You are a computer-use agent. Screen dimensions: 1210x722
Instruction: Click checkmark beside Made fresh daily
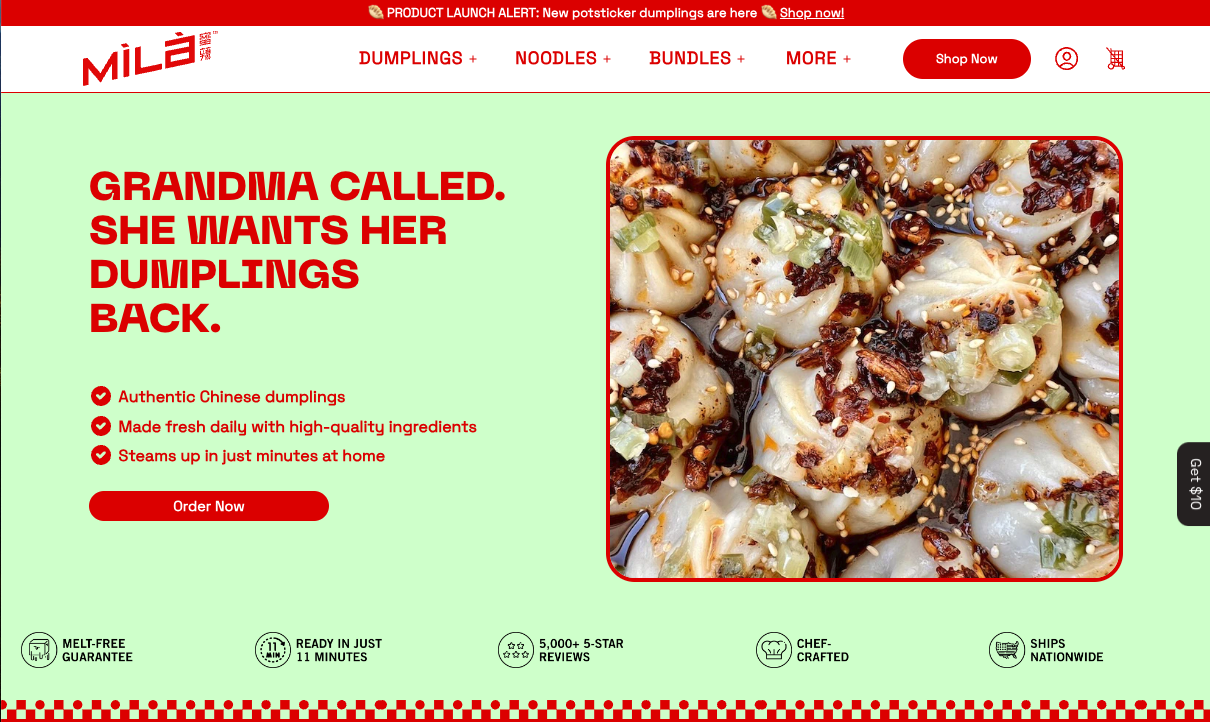(100, 426)
